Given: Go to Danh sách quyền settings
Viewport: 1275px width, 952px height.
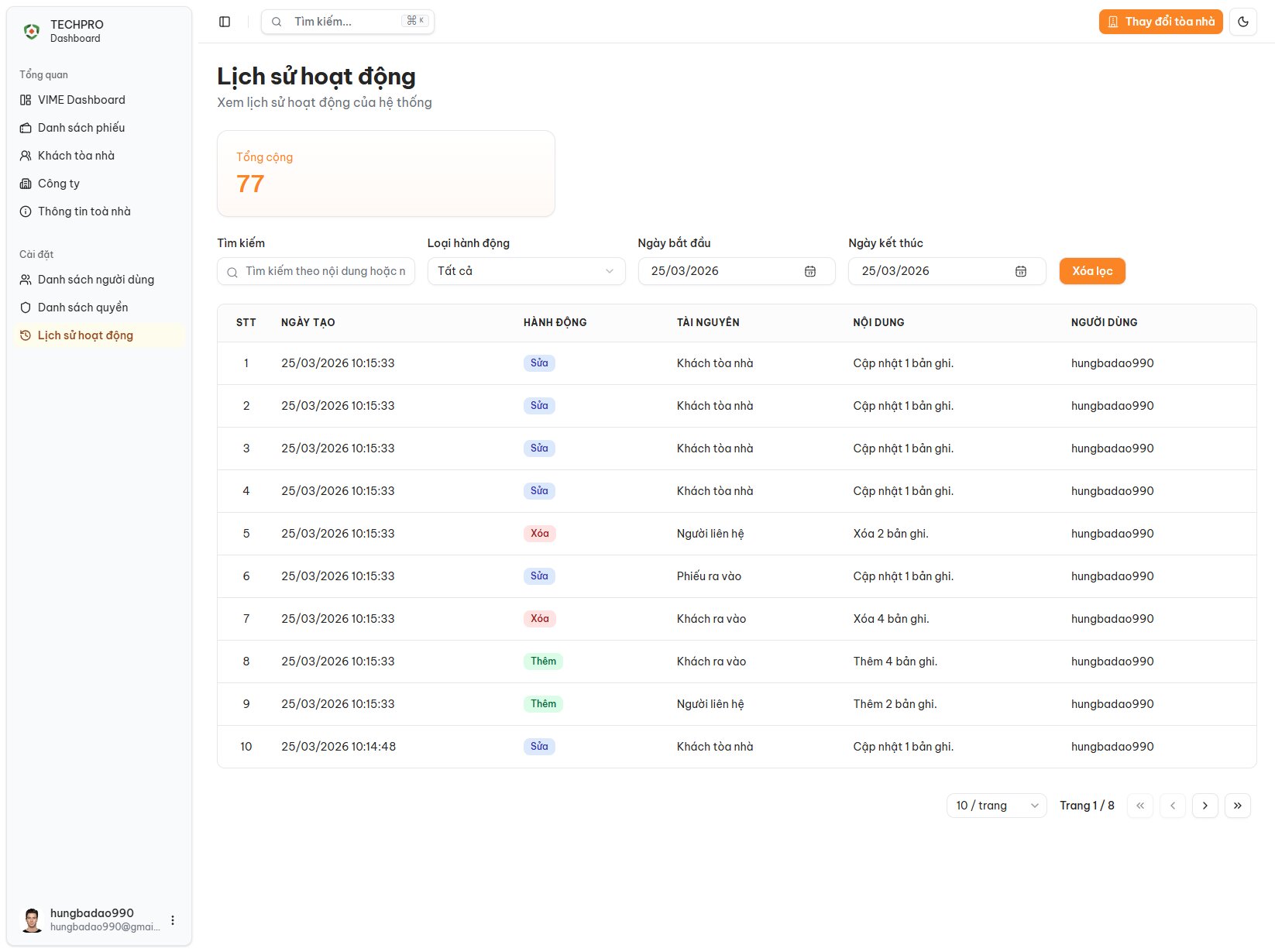Looking at the screenshot, I should tap(83, 308).
